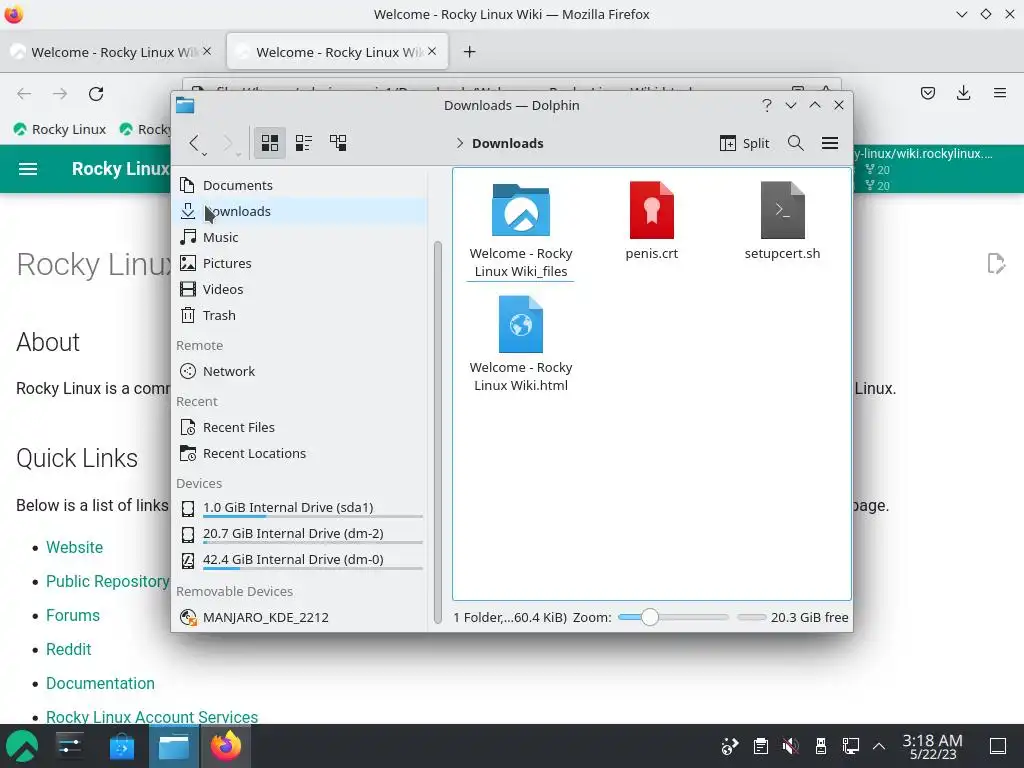Switch Dolphin to Compact view mode

[x=304, y=143]
